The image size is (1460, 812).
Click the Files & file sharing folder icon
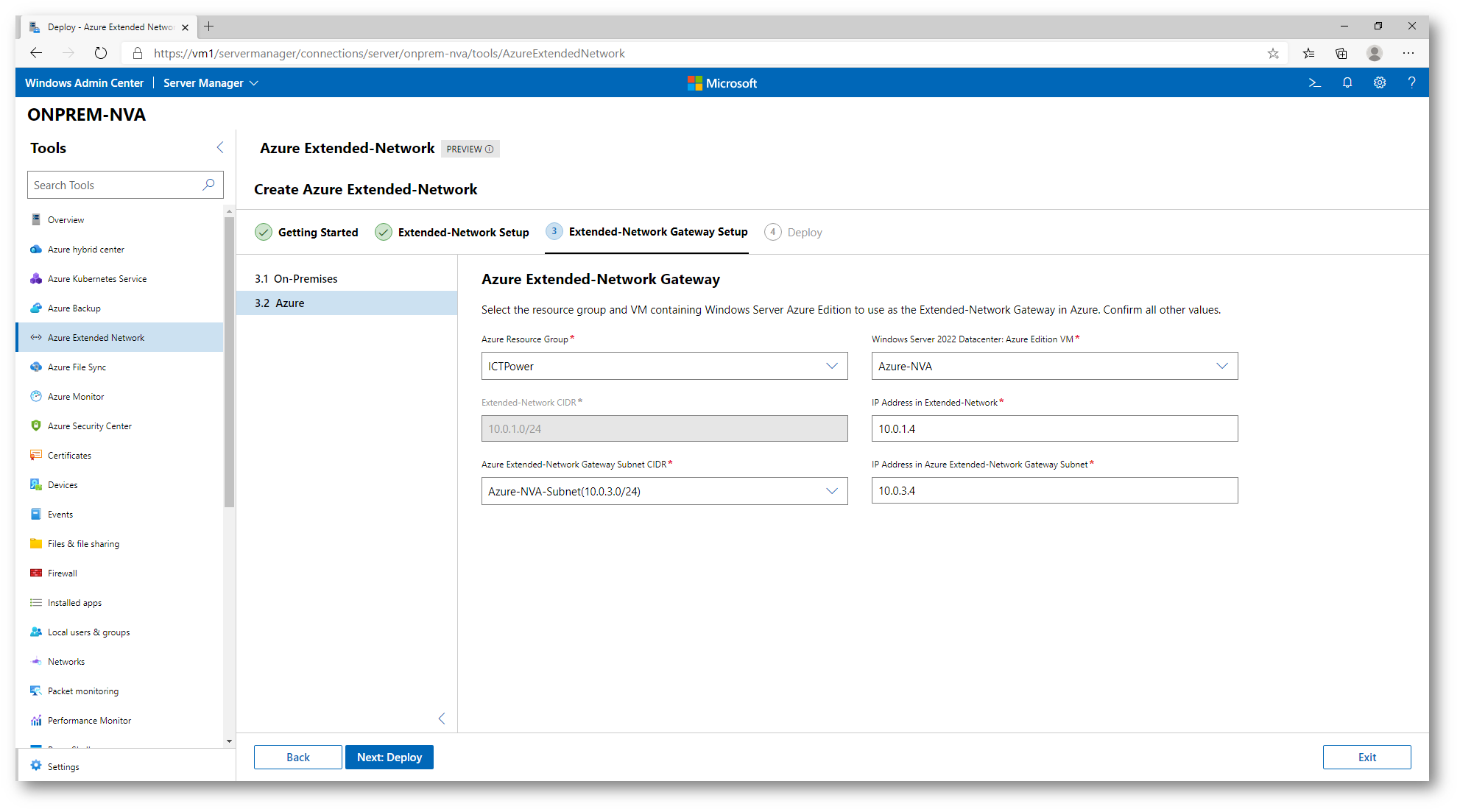36,543
